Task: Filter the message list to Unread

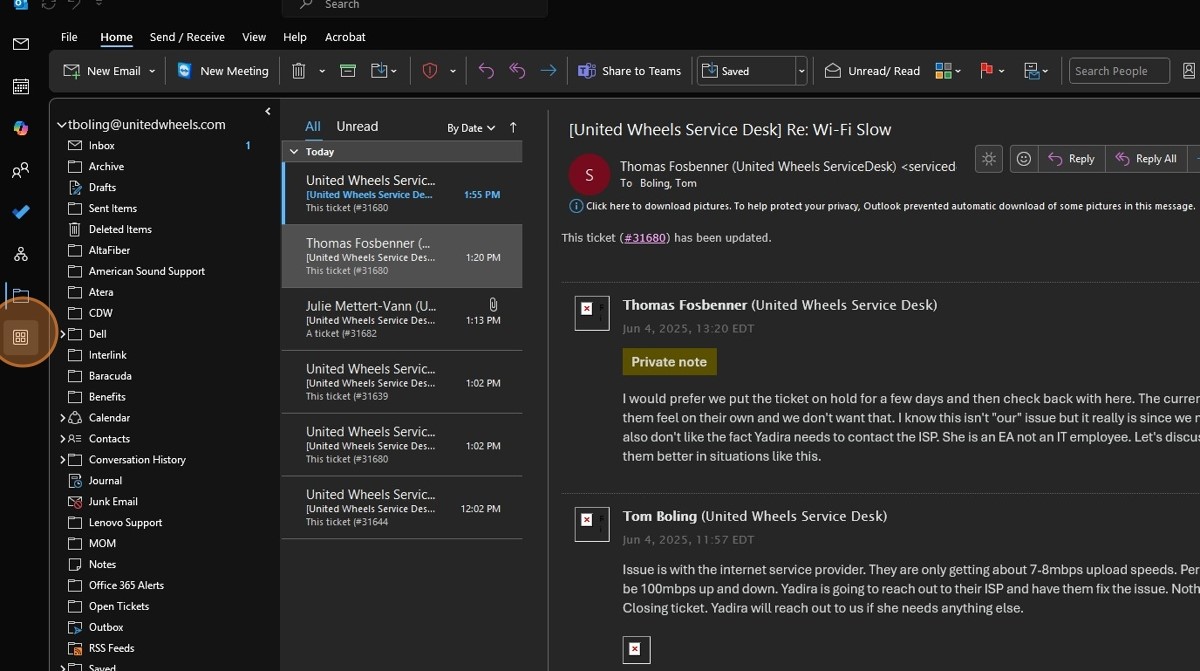Action: [357, 126]
